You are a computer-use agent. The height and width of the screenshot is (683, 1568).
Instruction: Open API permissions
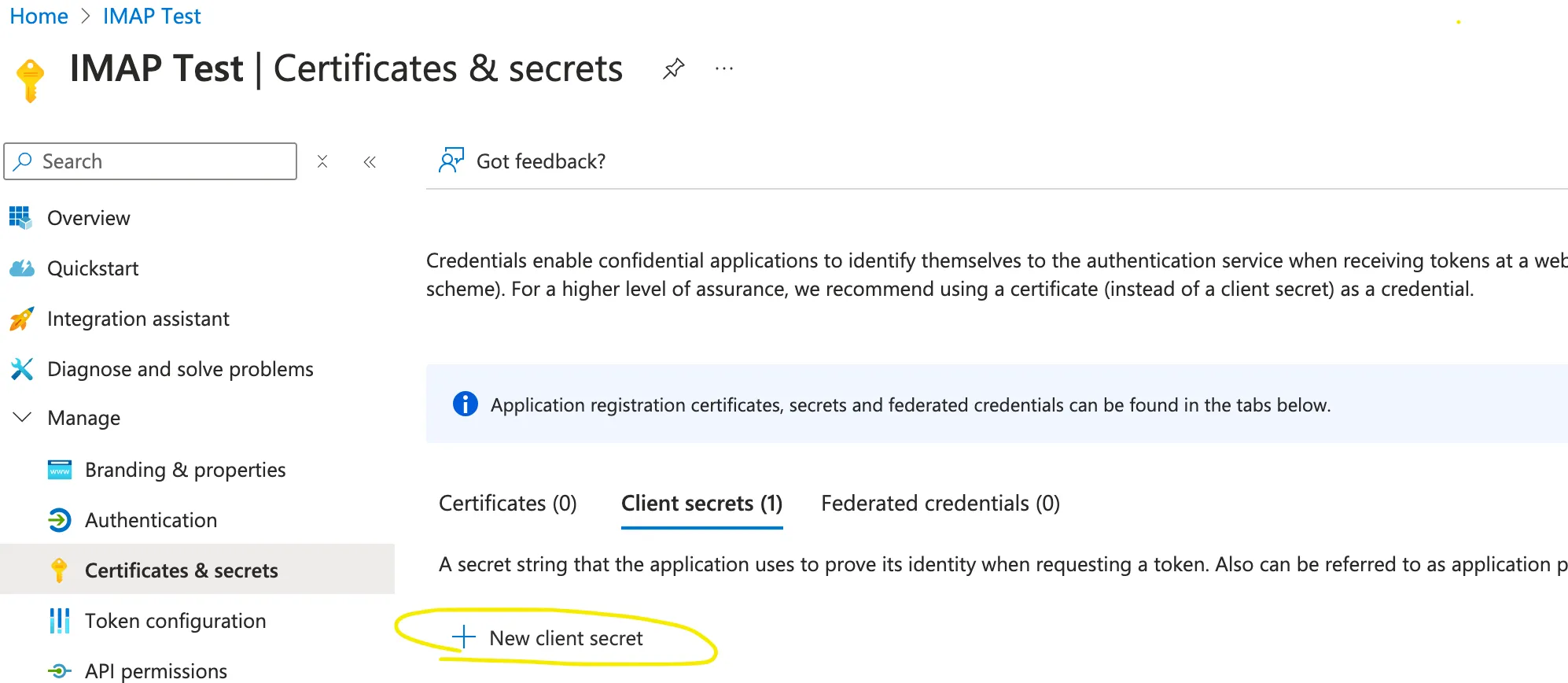pos(156,670)
